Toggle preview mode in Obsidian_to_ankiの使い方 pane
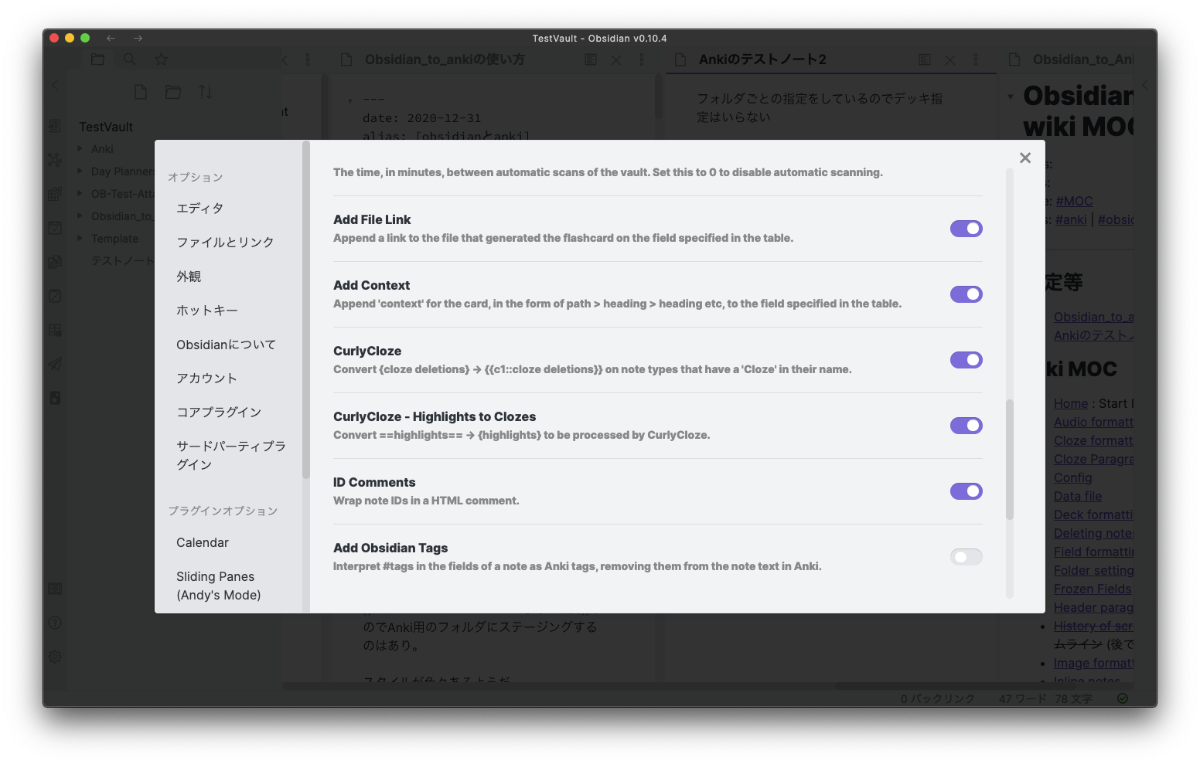The width and height of the screenshot is (1200, 764). 590,60
